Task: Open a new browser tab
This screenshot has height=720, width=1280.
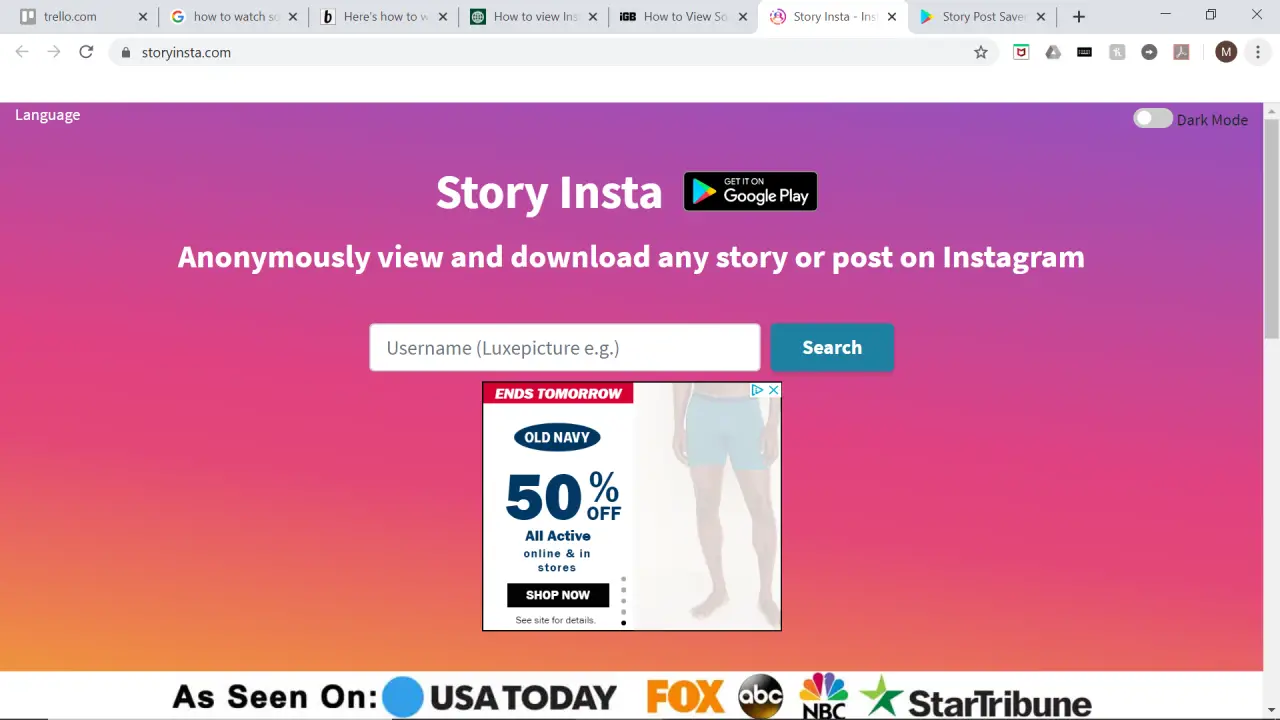Action: click(x=1078, y=16)
